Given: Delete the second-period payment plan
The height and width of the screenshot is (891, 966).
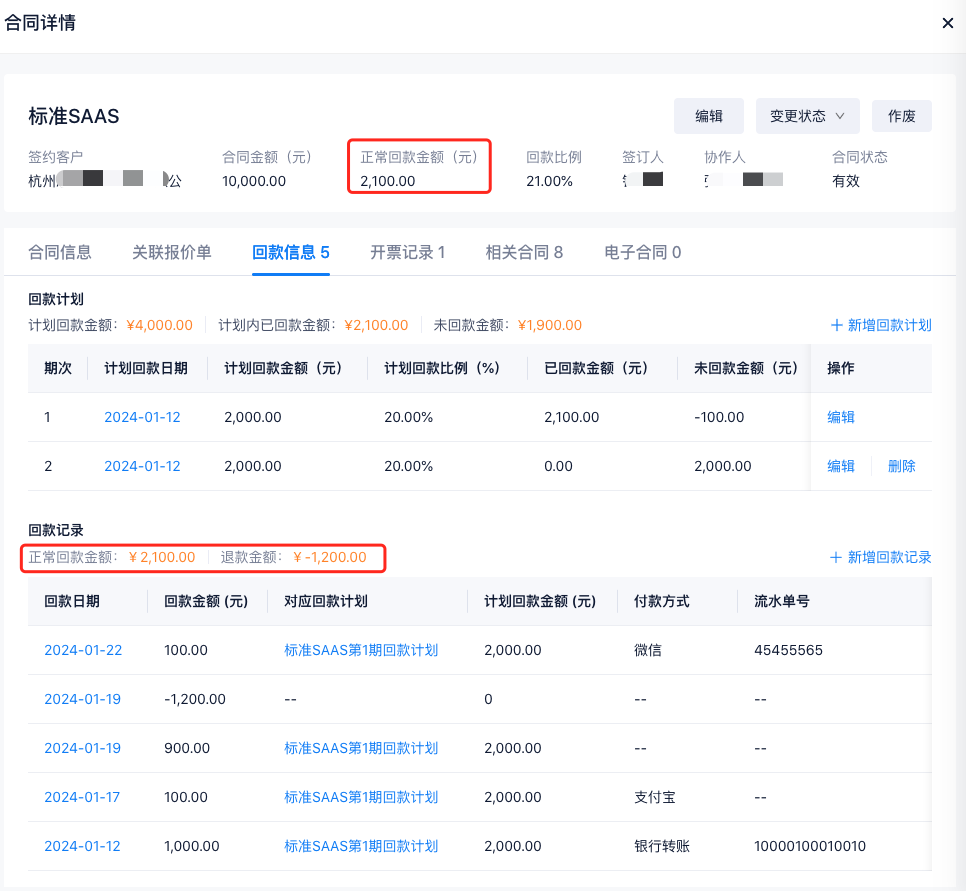Looking at the screenshot, I should pyautogui.click(x=902, y=466).
